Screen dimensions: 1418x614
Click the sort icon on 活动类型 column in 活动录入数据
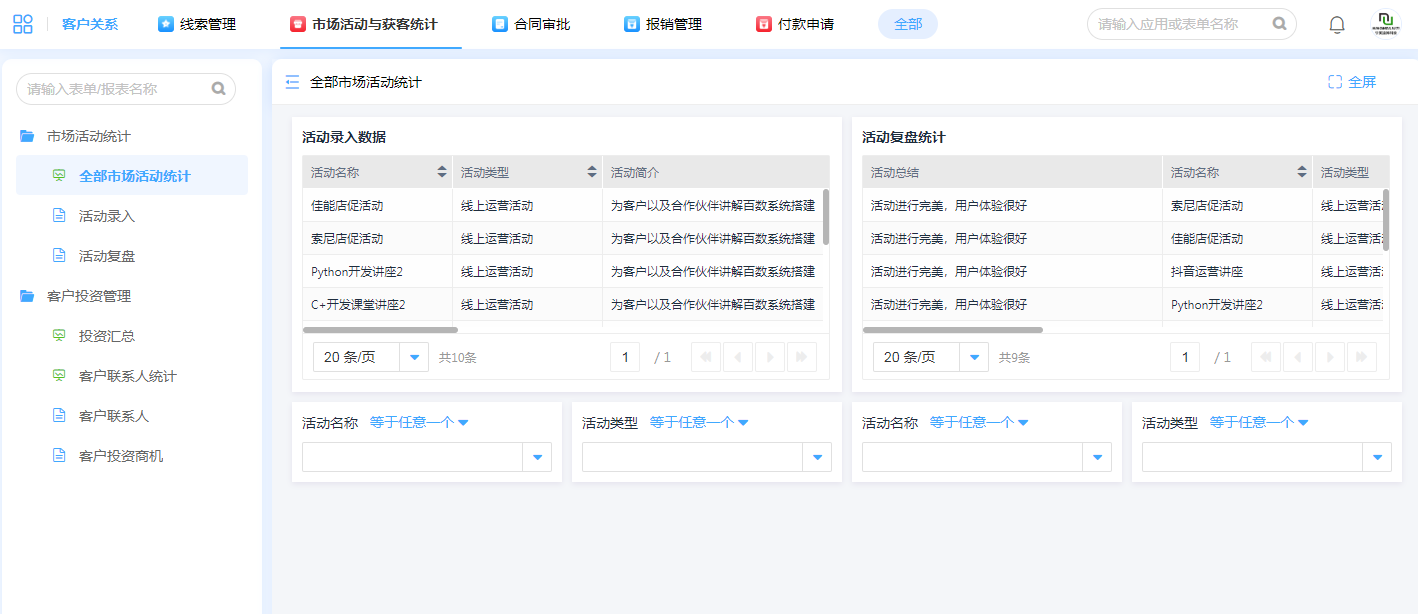pyautogui.click(x=592, y=172)
